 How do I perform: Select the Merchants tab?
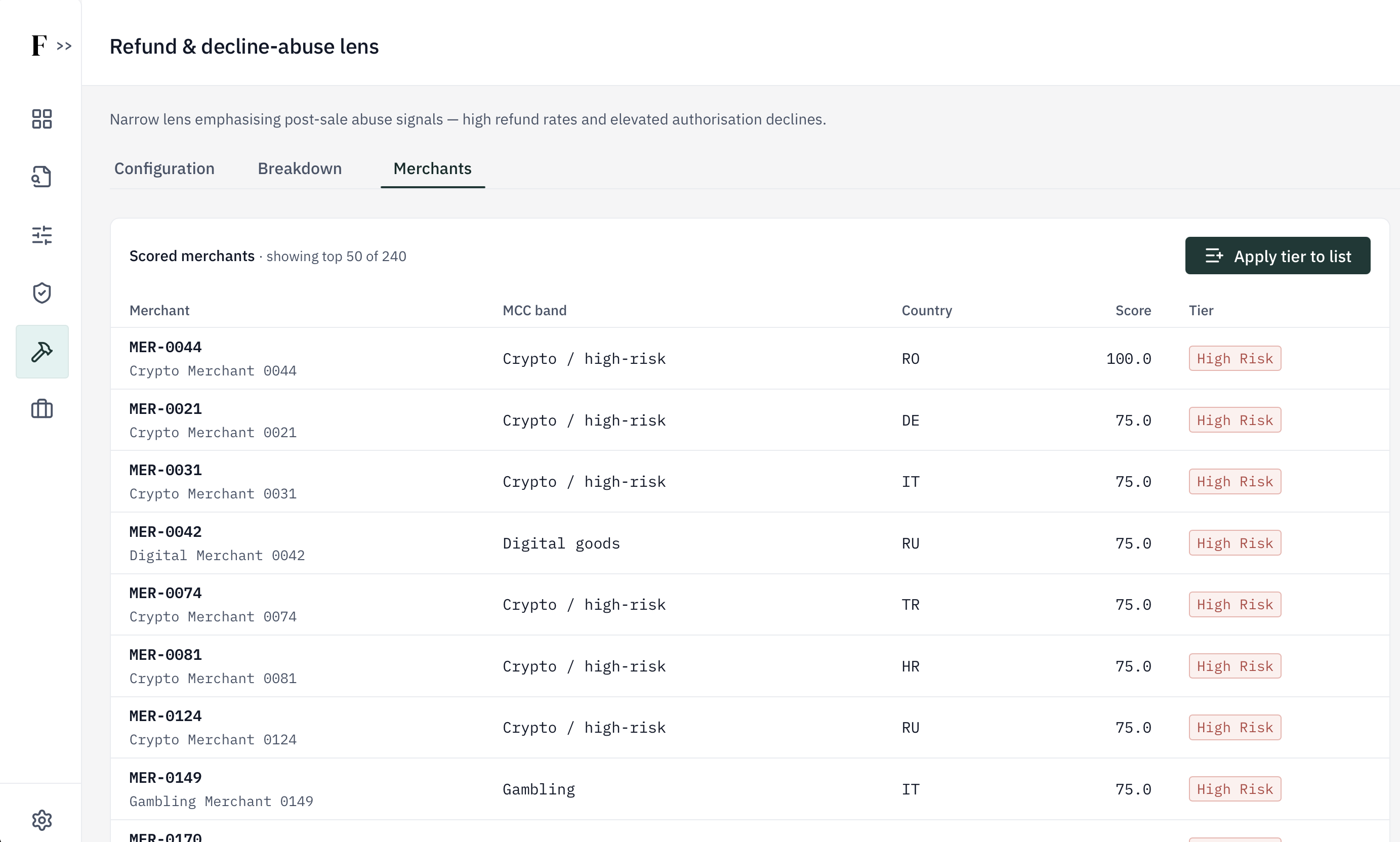(x=432, y=169)
